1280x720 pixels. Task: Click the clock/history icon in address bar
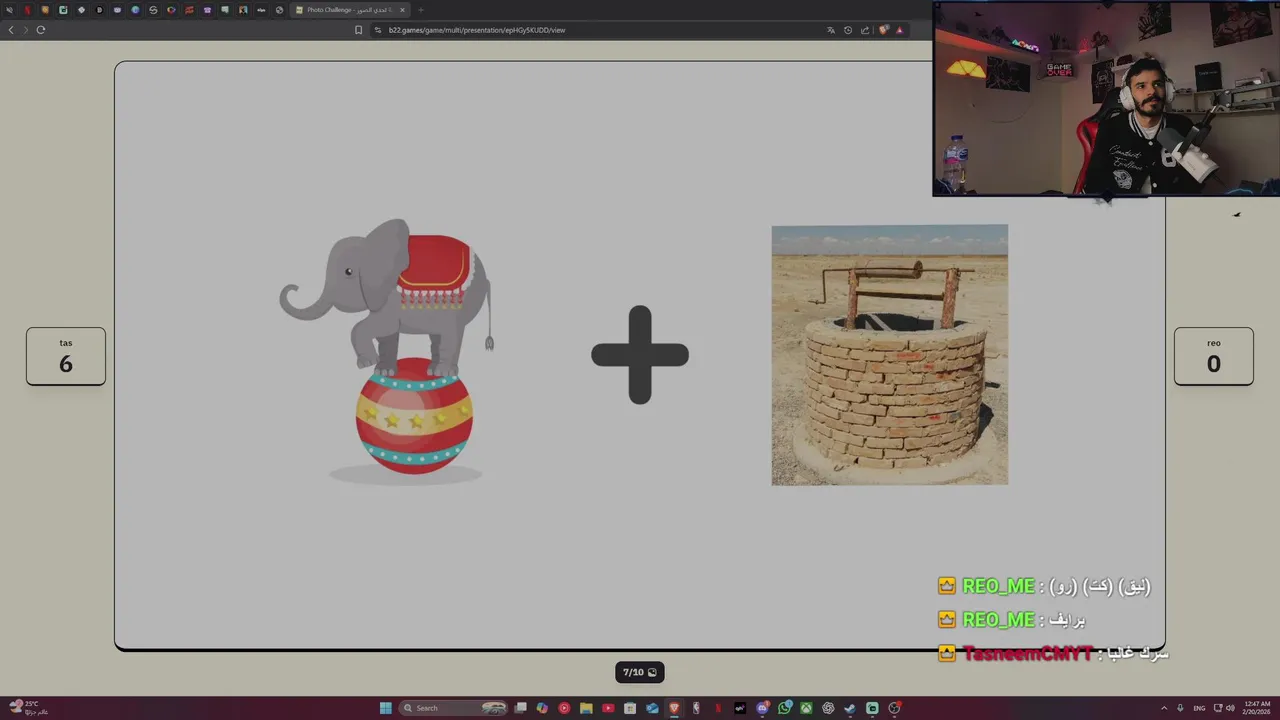tap(848, 30)
